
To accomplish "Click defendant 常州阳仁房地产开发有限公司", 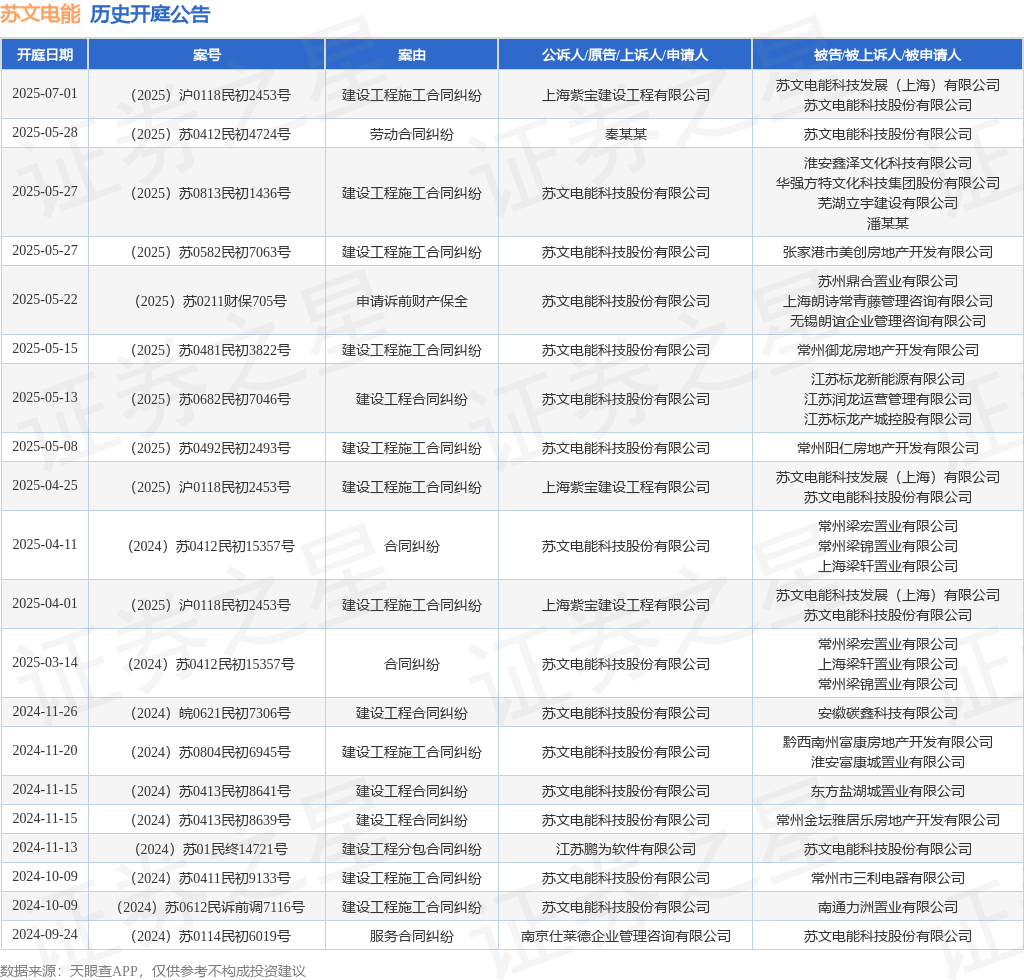I will click(888, 448).
